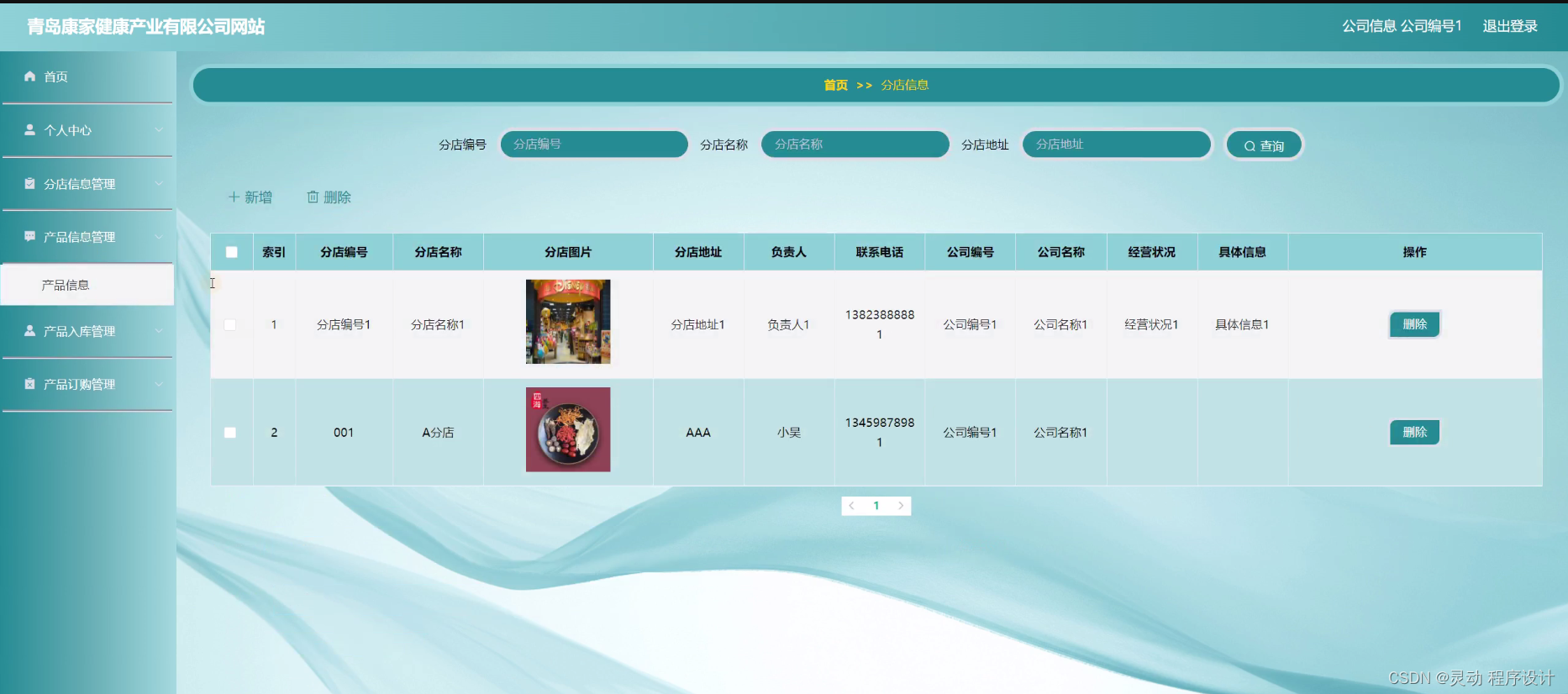Expand the 产品订购管理 chevron

coord(159,384)
